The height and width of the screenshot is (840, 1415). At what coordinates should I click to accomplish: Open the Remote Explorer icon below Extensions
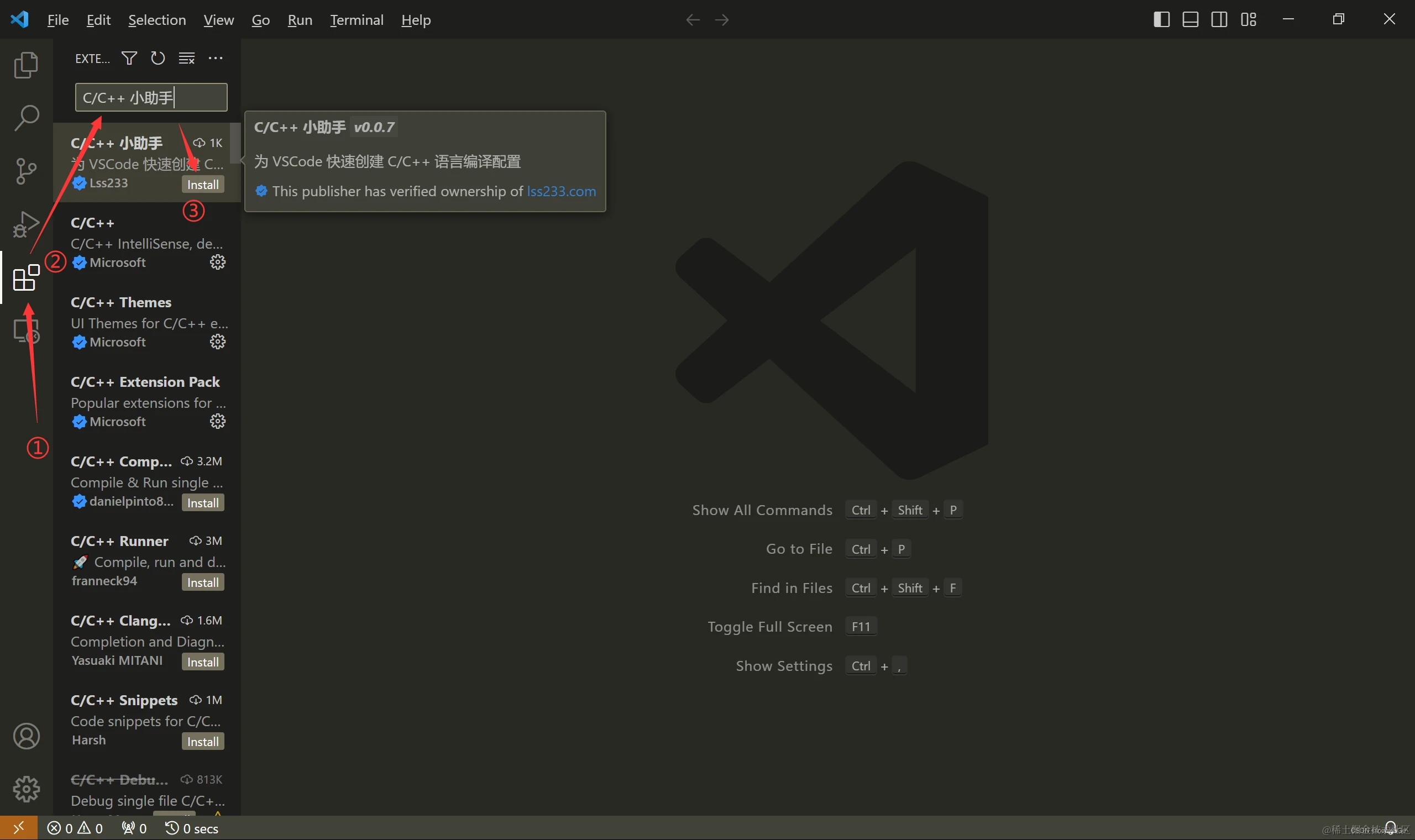(25, 330)
